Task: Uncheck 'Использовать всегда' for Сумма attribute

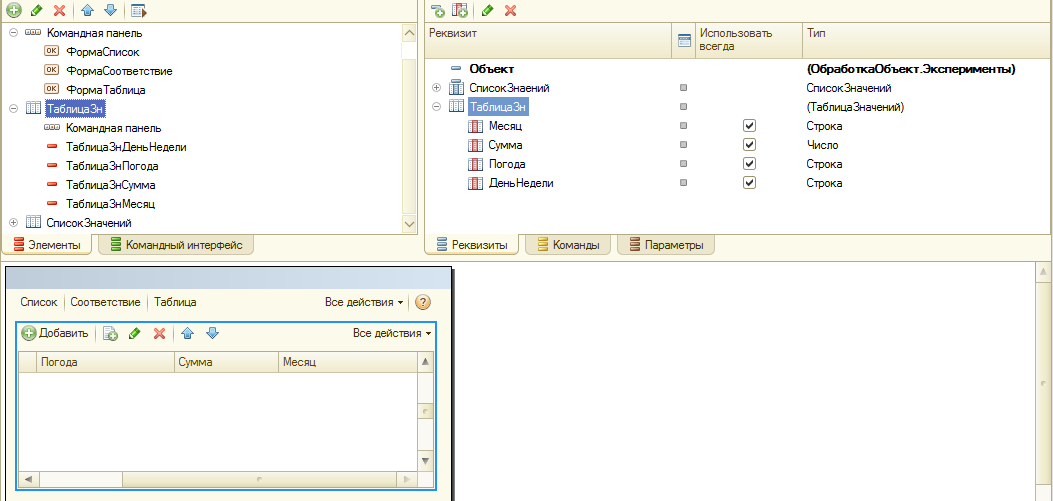Action: point(749,145)
